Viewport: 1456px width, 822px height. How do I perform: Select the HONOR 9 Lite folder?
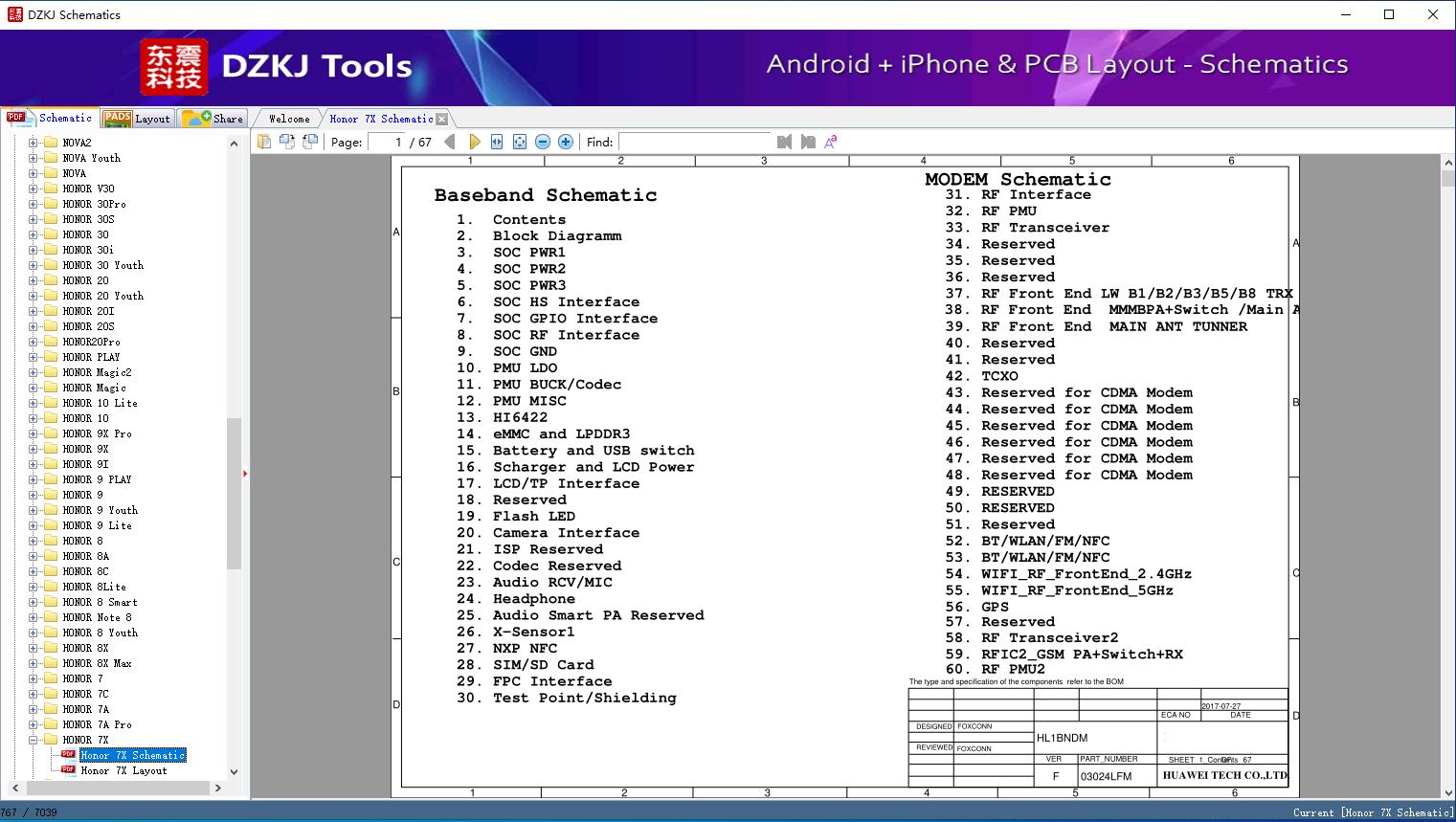[x=97, y=525]
